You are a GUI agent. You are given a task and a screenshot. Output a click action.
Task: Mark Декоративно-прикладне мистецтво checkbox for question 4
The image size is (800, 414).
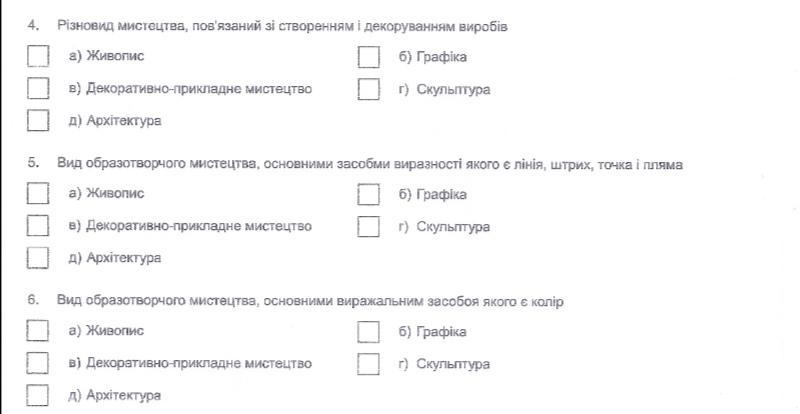(38, 88)
